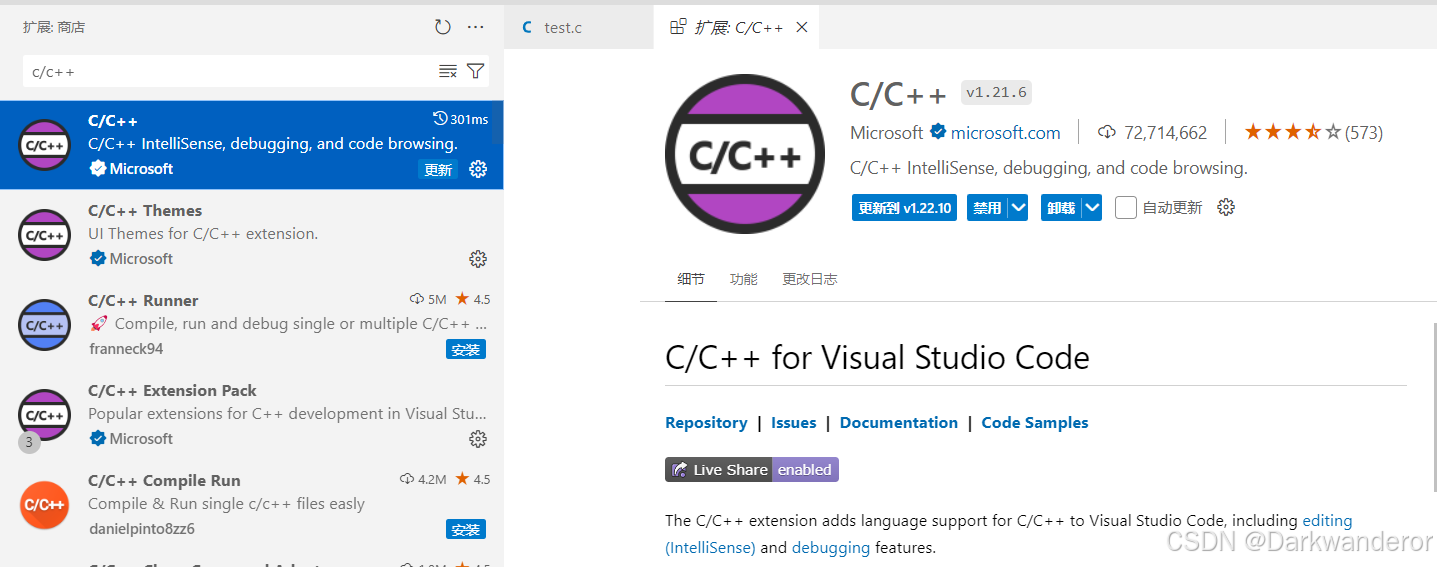1437x567 pixels.
Task: Expand the uninstall button dropdown arrow
Action: click(1092, 208)
